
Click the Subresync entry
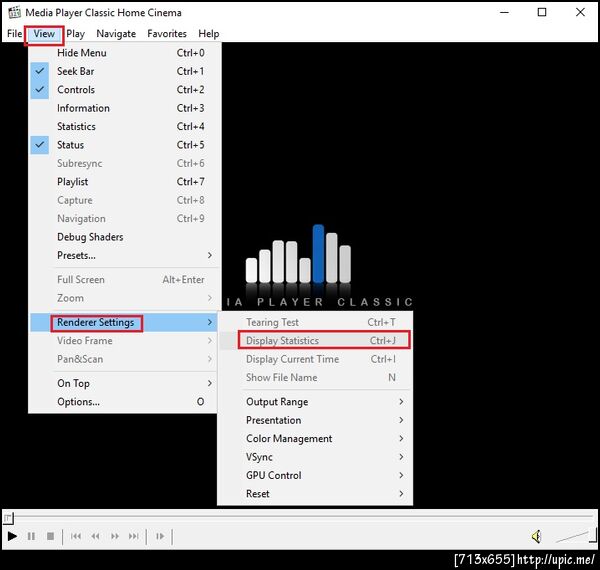(123, 163)
